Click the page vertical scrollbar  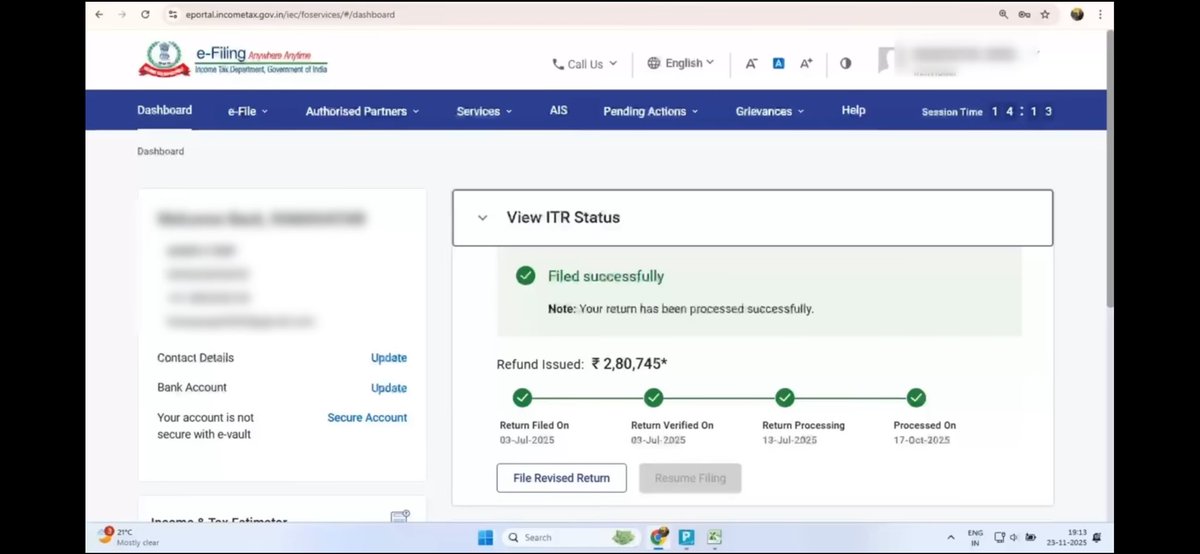pyautogui.click(x=1108, y=170)
